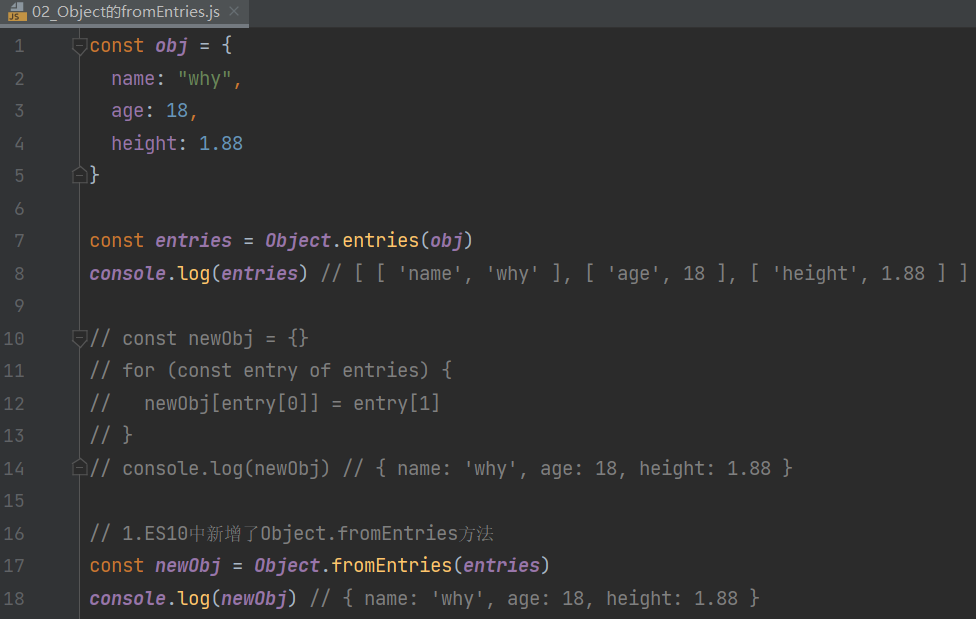Collapse the obj object fold on line 1
The image size is (976, 619).
coord(79,45)
